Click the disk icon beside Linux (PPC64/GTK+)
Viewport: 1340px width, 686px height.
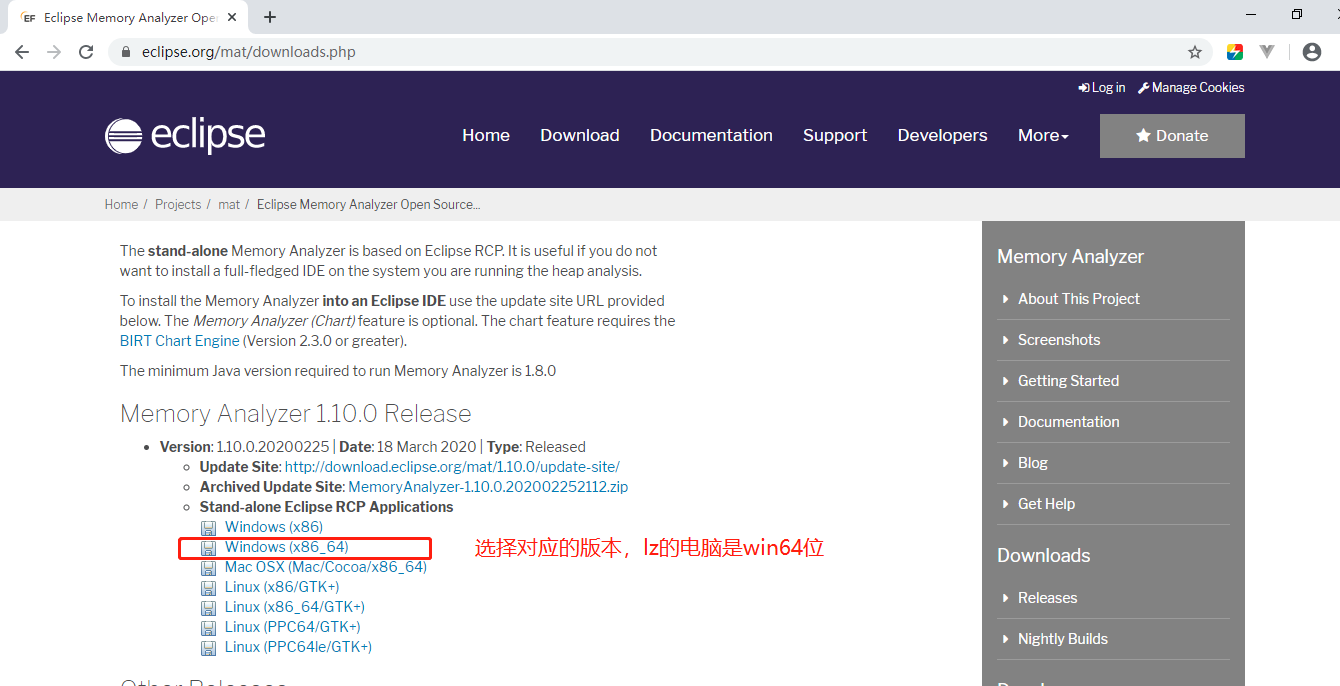coord(208,628)
